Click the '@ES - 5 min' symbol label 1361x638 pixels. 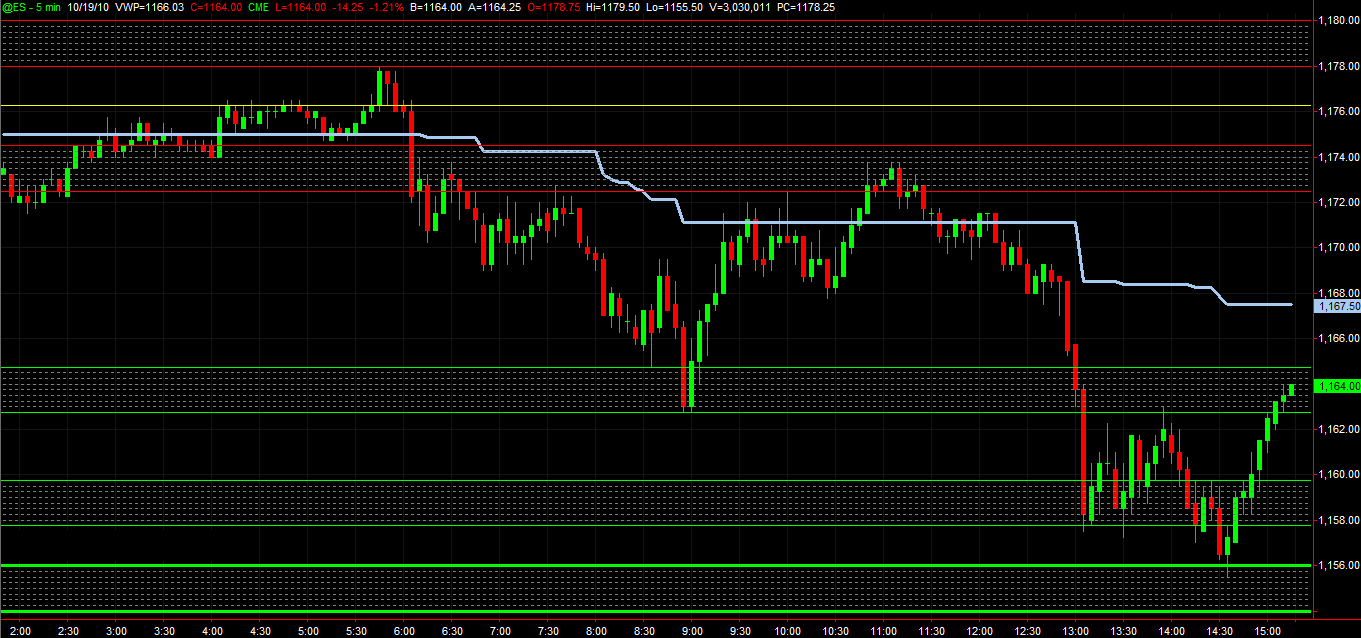click(x=30, y=7)
